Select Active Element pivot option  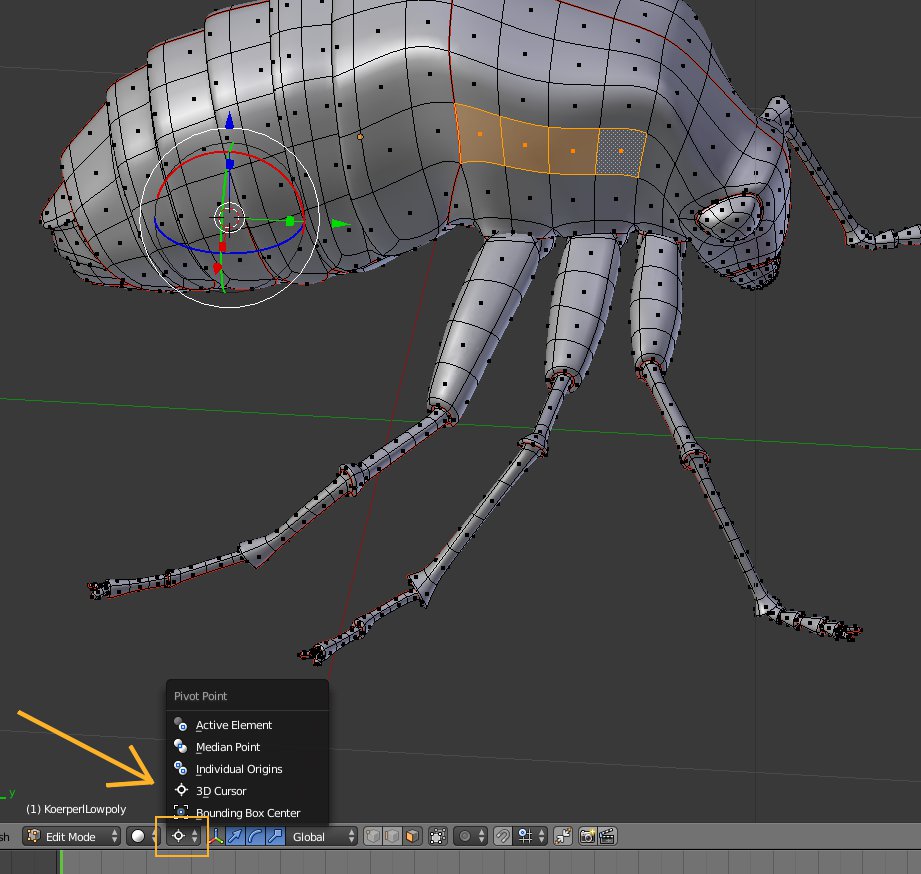pyautogui.click(x=233, y=725)
